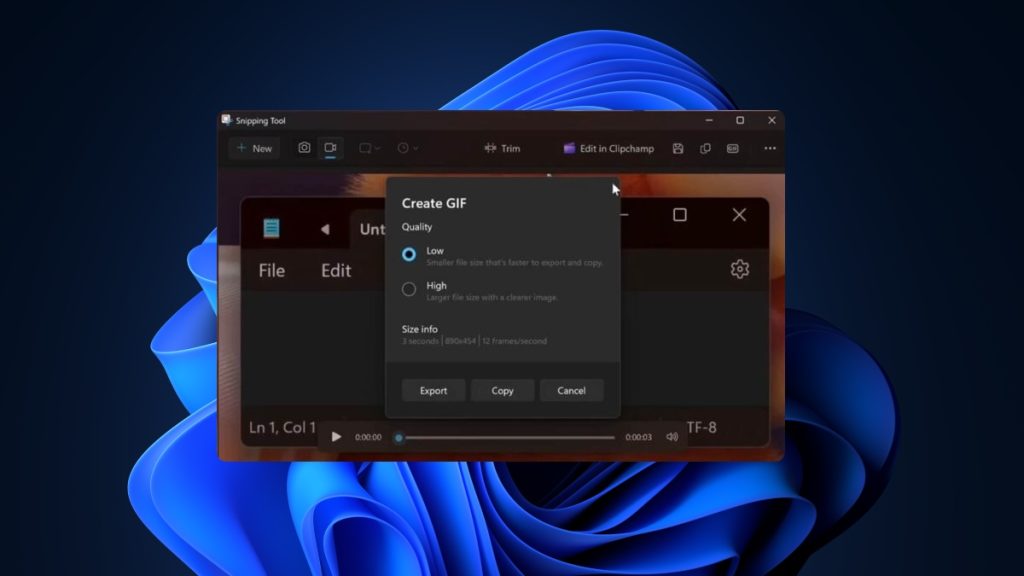Start a New snip
This screenshot has width=1024, height=576.
pos(254,148)
